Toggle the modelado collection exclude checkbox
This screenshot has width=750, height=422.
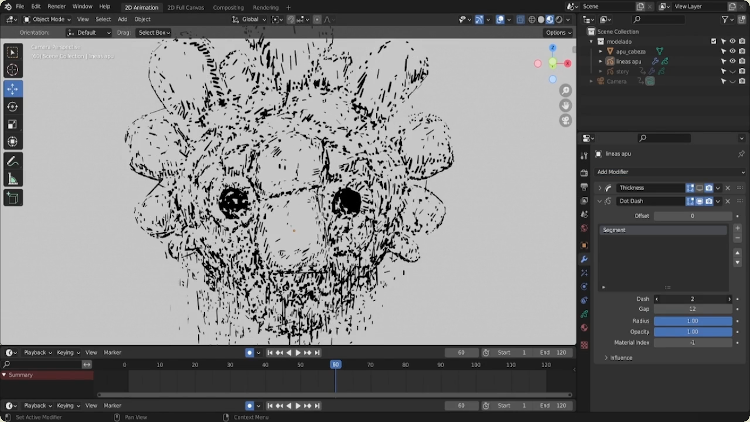tap(713, 41)
